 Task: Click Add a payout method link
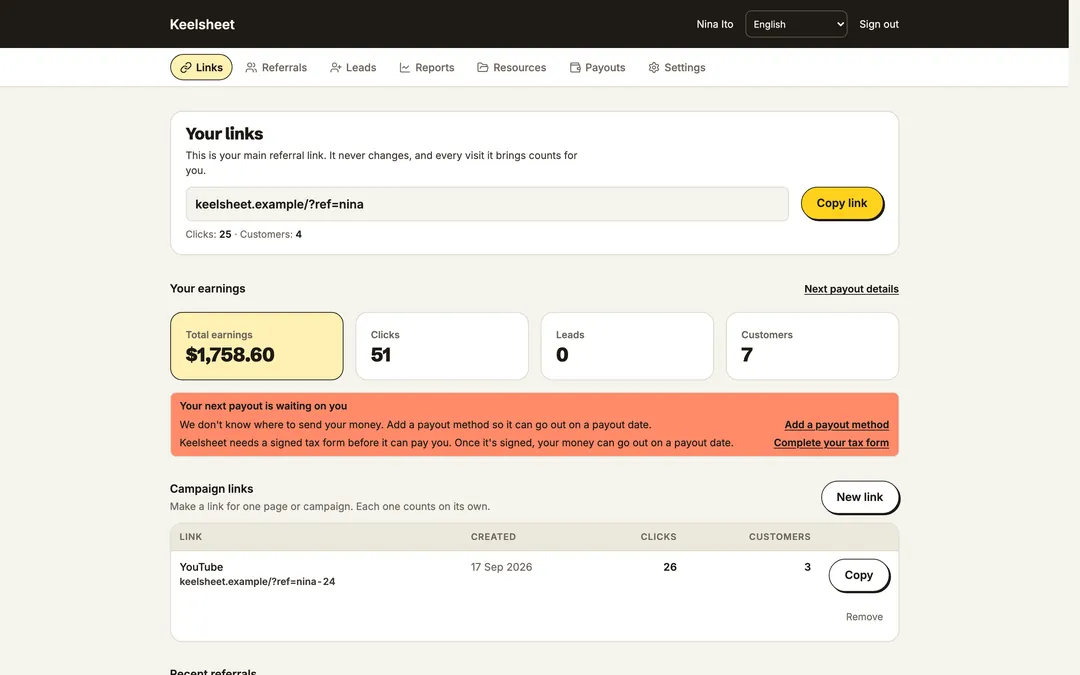[x=837, y=424]
